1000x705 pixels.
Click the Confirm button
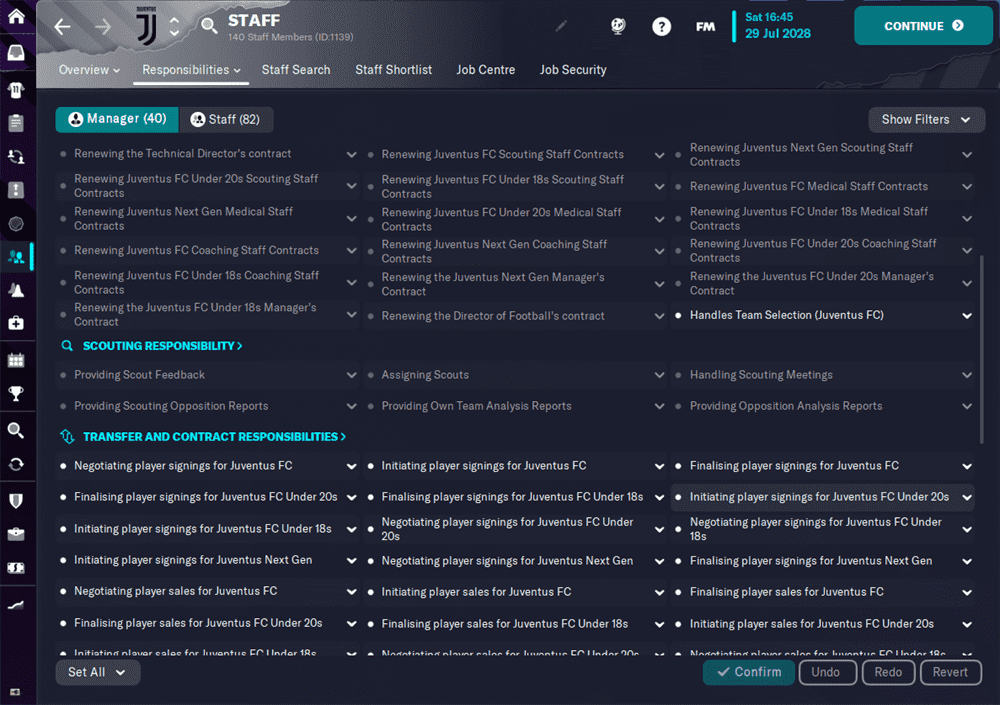[749, 672]
